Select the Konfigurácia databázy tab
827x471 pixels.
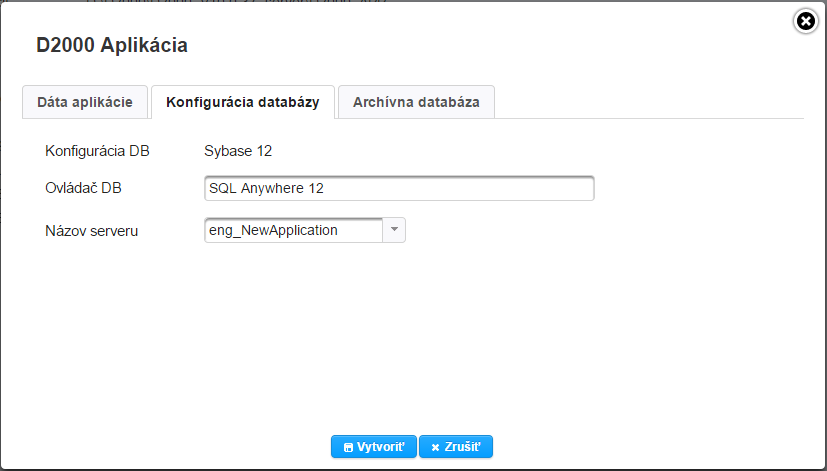tap(243, 102)
